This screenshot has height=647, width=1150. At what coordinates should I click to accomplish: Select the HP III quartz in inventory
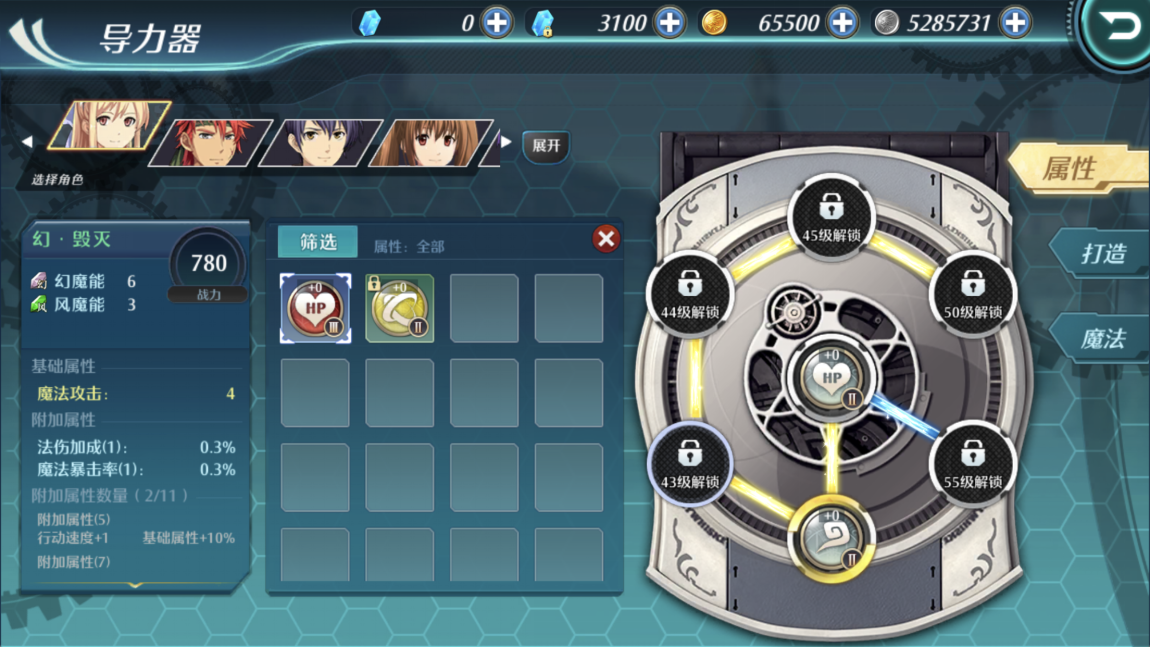(315, 308)
